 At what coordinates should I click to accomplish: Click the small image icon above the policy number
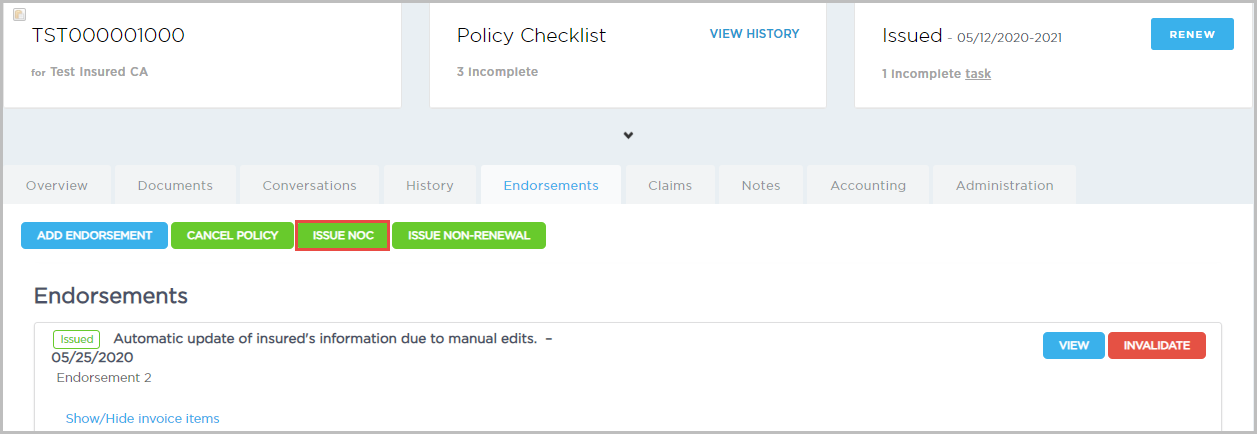coord(19,14)
